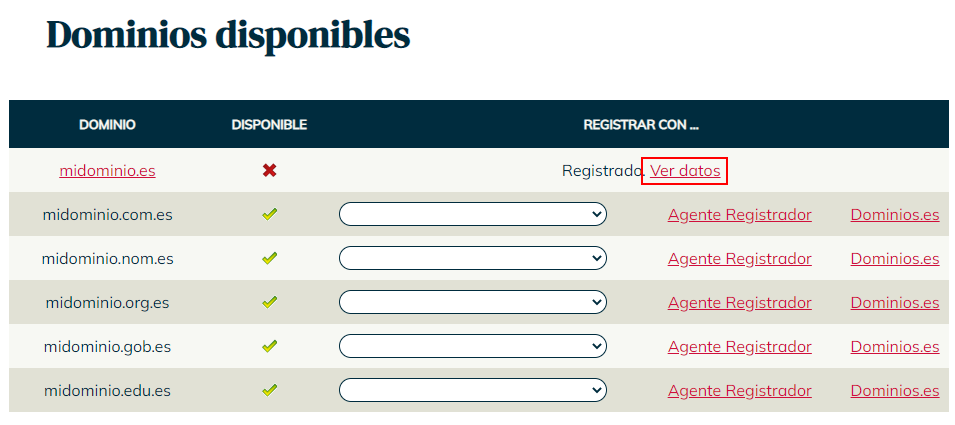This screenshot has height=425, width=955.
Task: Open the registrar dropdown for midominio.com.es
Action: (x=472, y=214)
